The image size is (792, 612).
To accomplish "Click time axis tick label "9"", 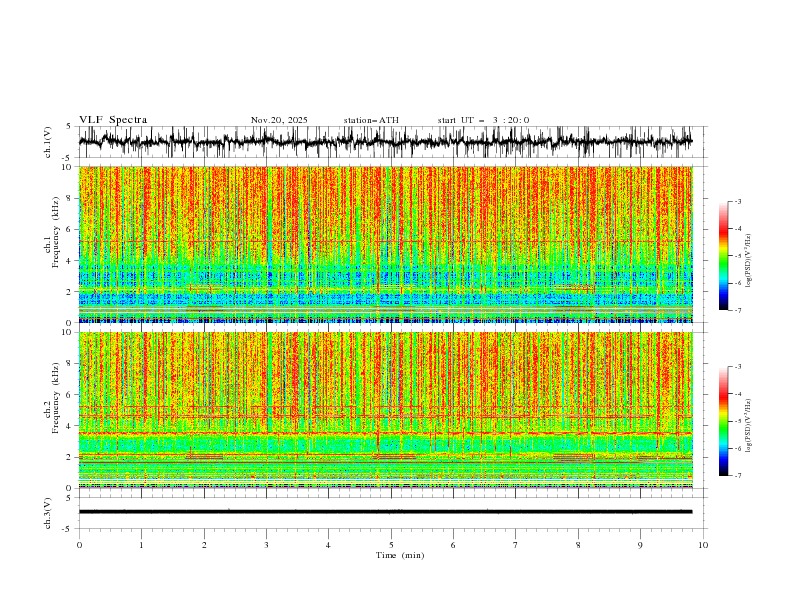I will pos(640,545).
